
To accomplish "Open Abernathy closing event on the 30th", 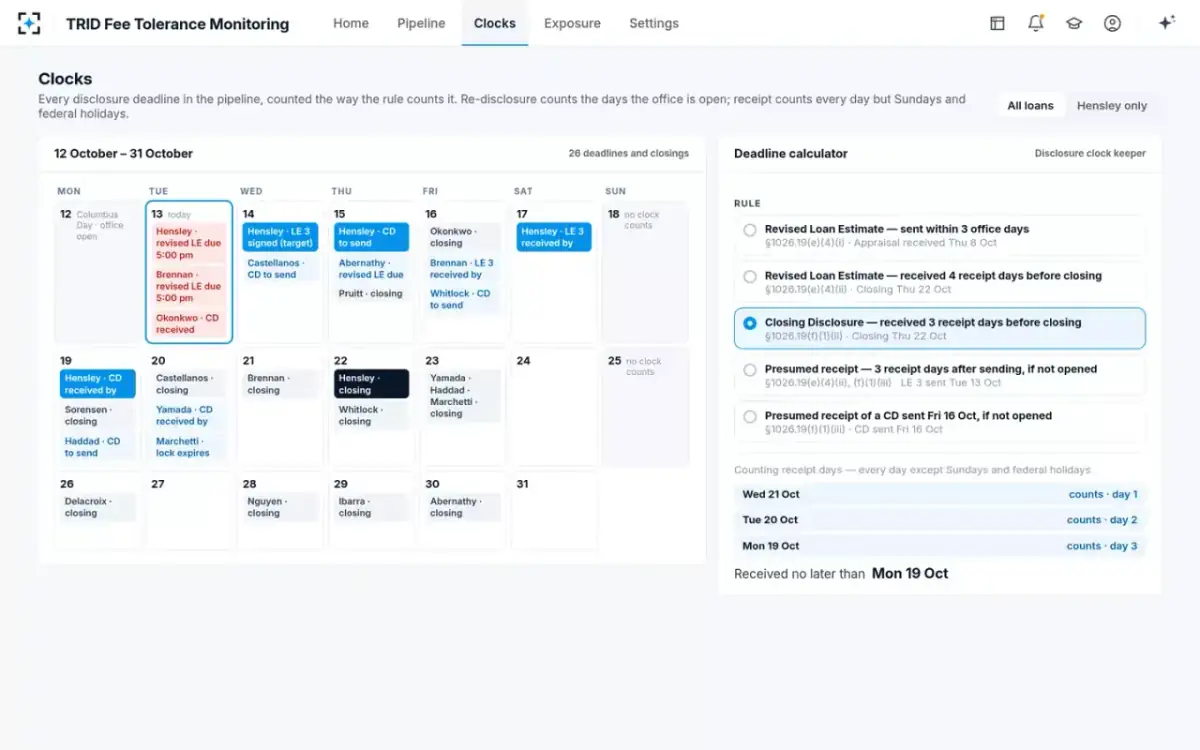I will pos(463,507).
